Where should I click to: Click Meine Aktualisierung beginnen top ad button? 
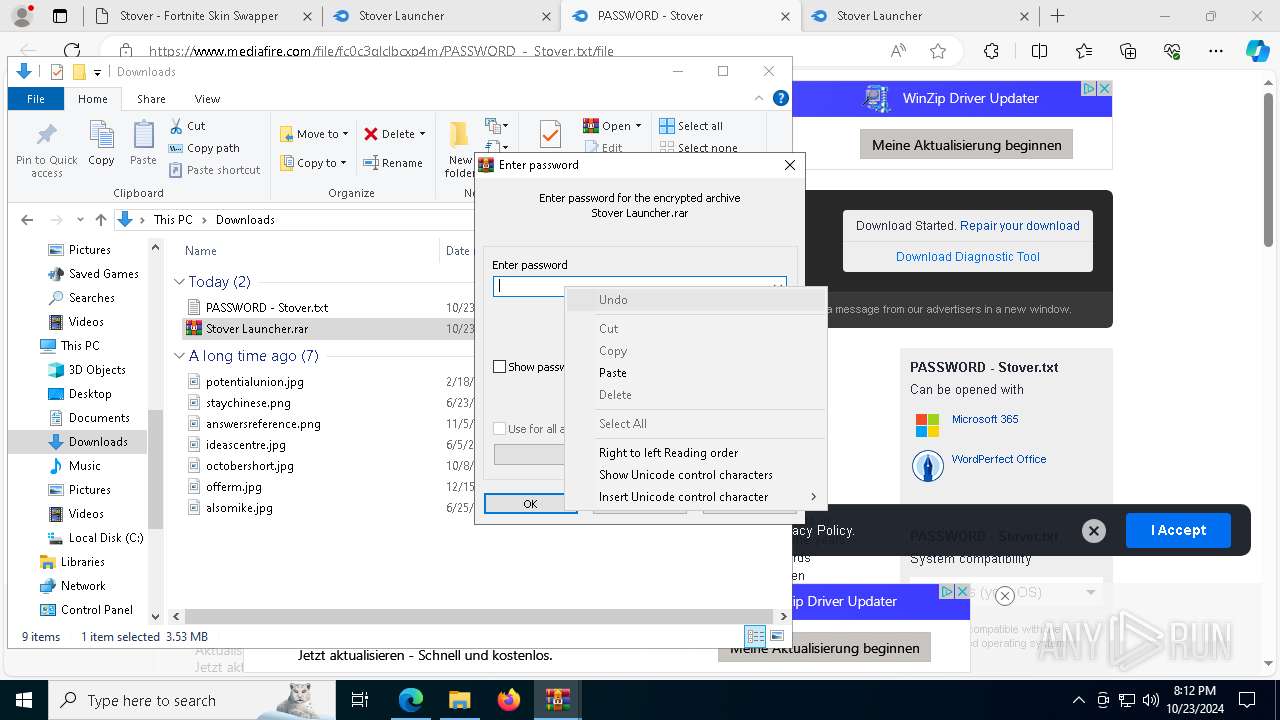click(966, 145)
